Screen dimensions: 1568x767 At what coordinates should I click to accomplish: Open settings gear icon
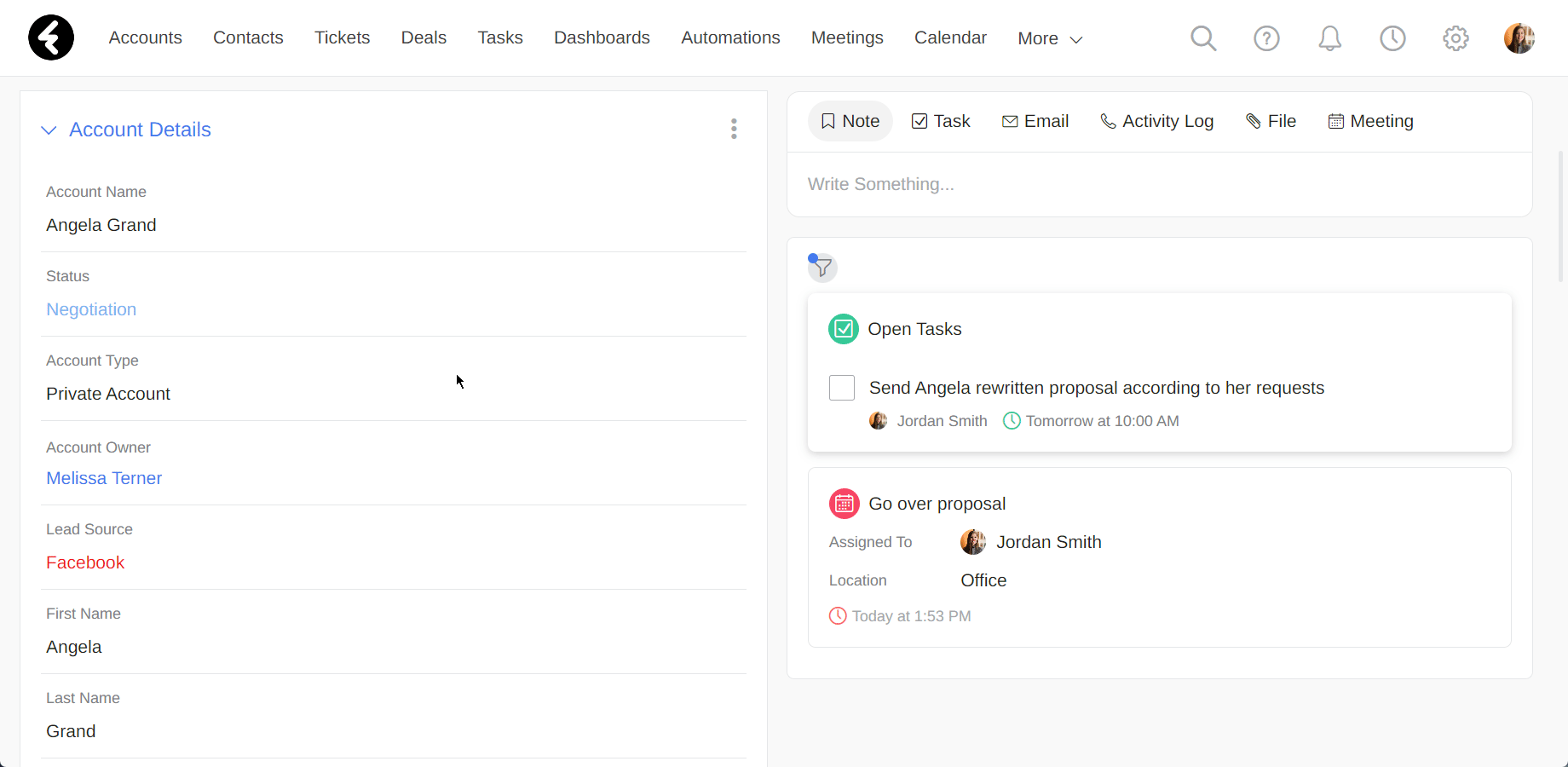pyautogui.click(x=1456, y=38)
